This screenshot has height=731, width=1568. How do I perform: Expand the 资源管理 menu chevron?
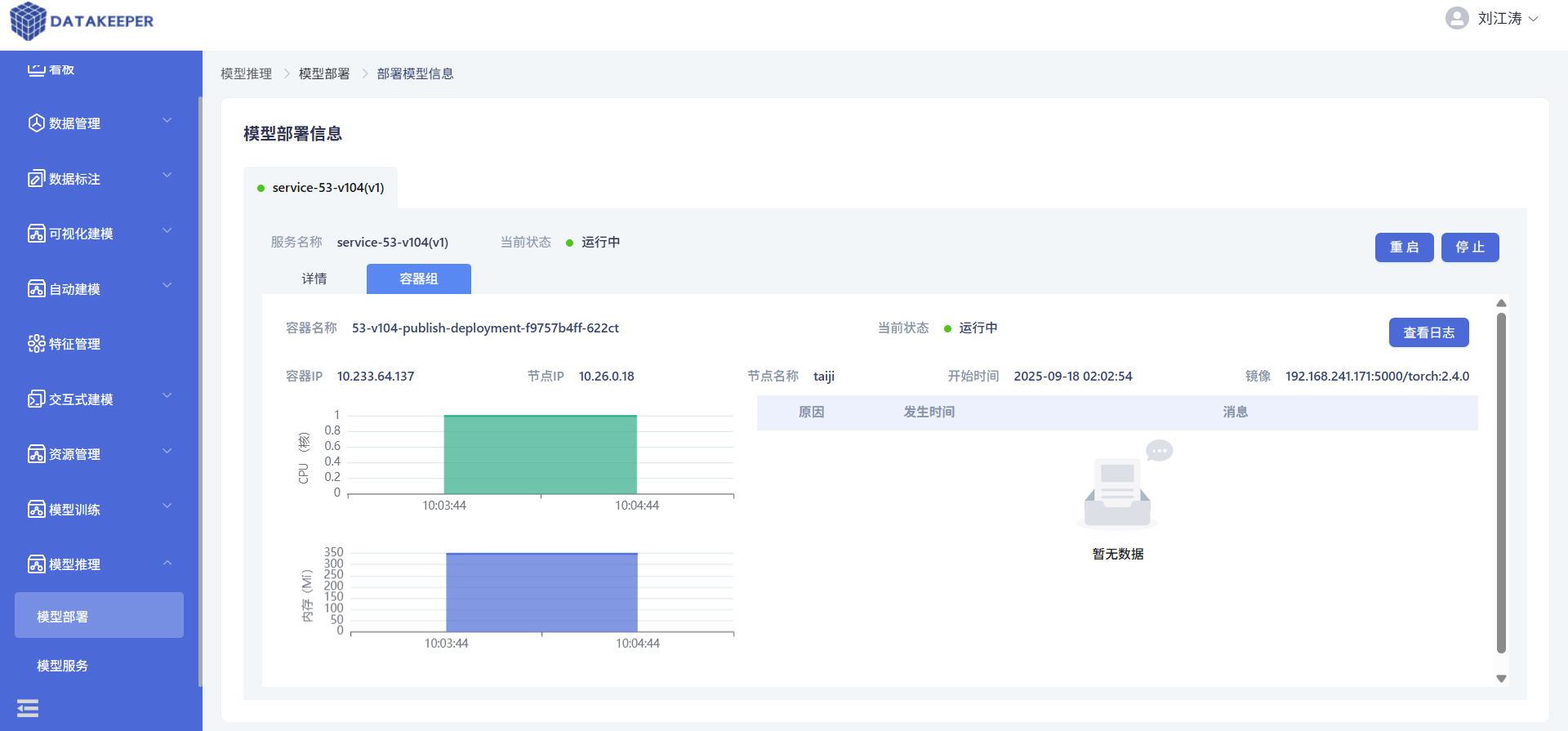tap(167, 451)
